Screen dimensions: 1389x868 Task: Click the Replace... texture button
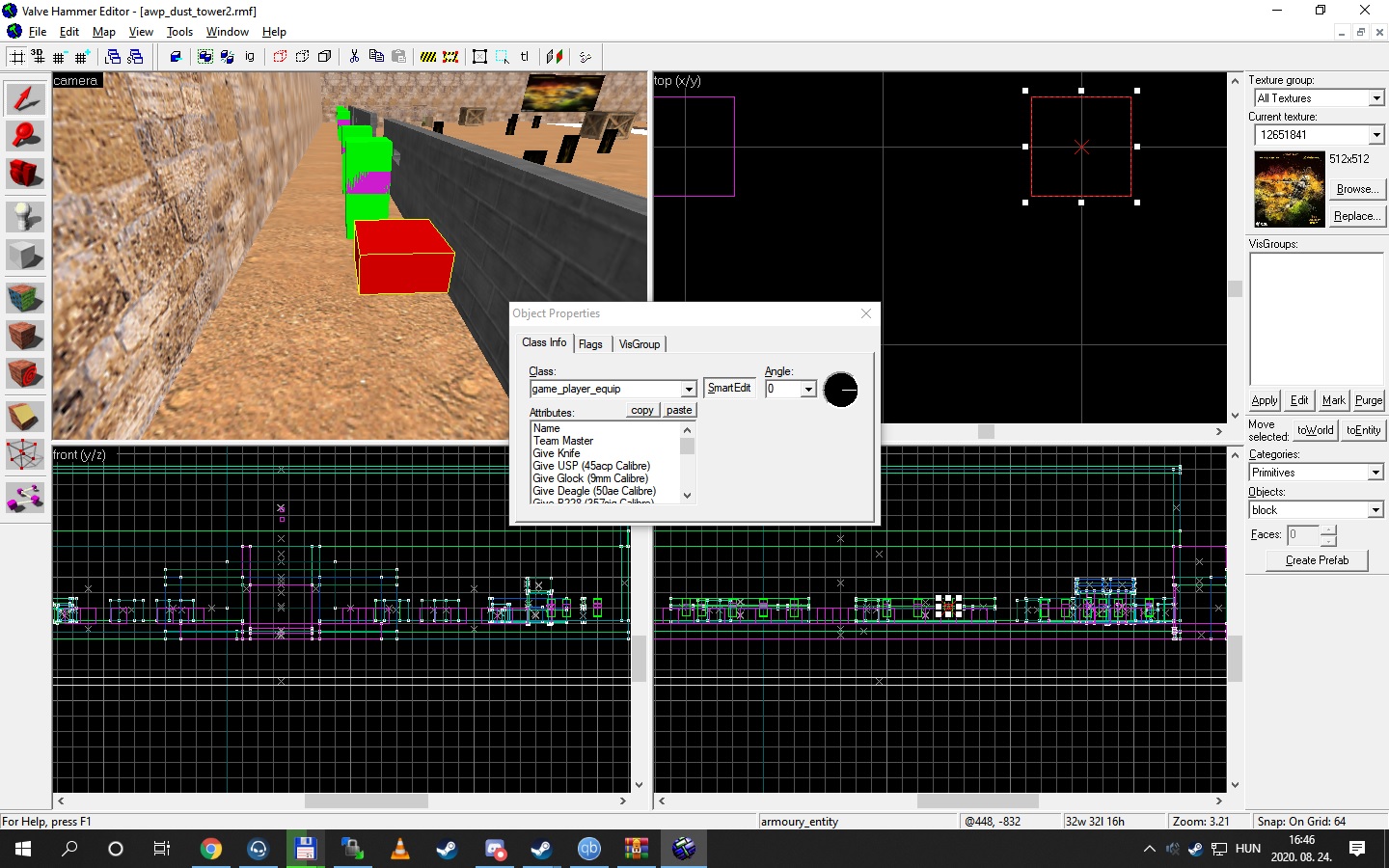1356,216
